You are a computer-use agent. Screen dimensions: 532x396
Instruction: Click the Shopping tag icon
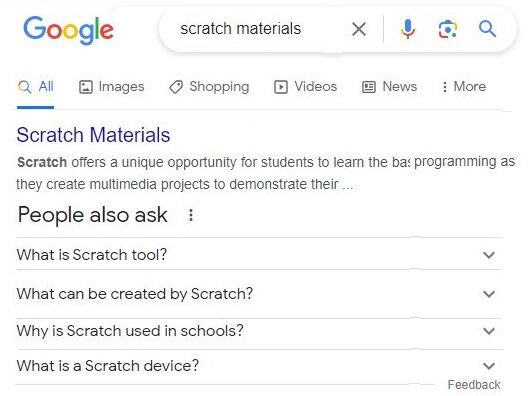[176, 87]
